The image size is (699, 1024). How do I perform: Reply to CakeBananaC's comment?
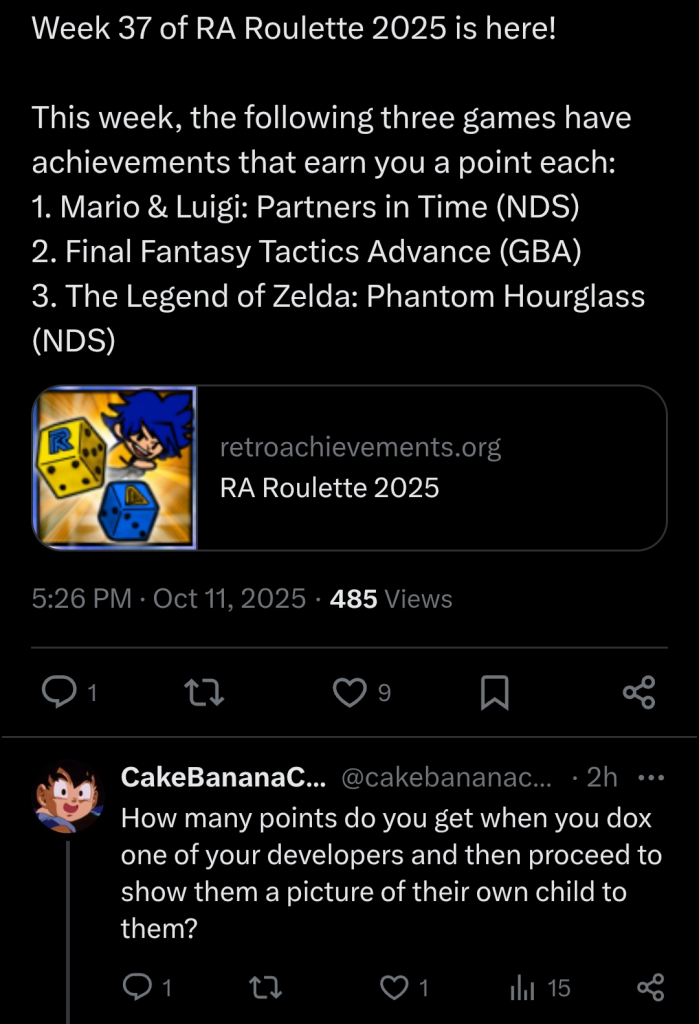(136, 988)
